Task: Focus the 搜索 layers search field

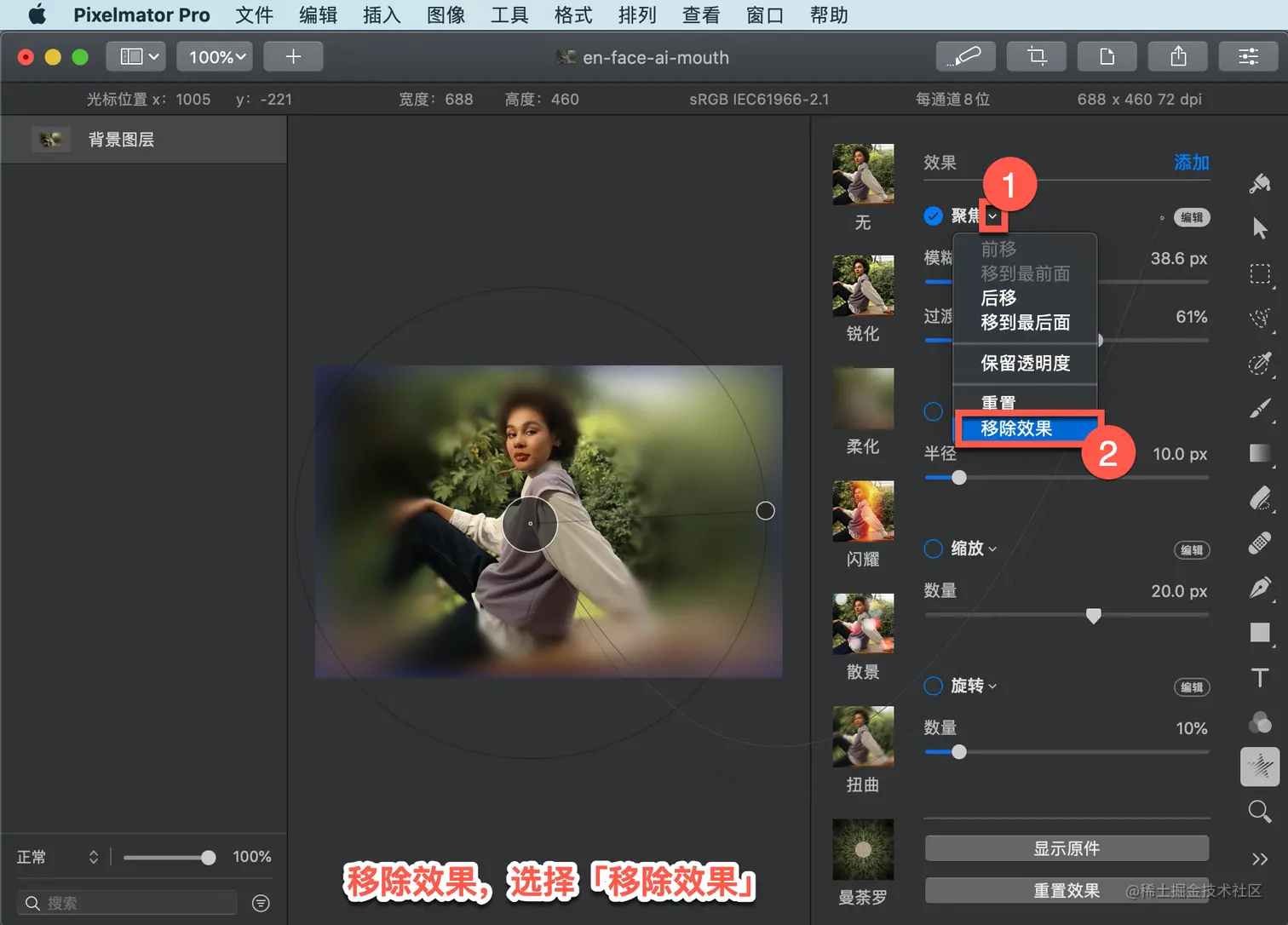Action: pos(127,903)
